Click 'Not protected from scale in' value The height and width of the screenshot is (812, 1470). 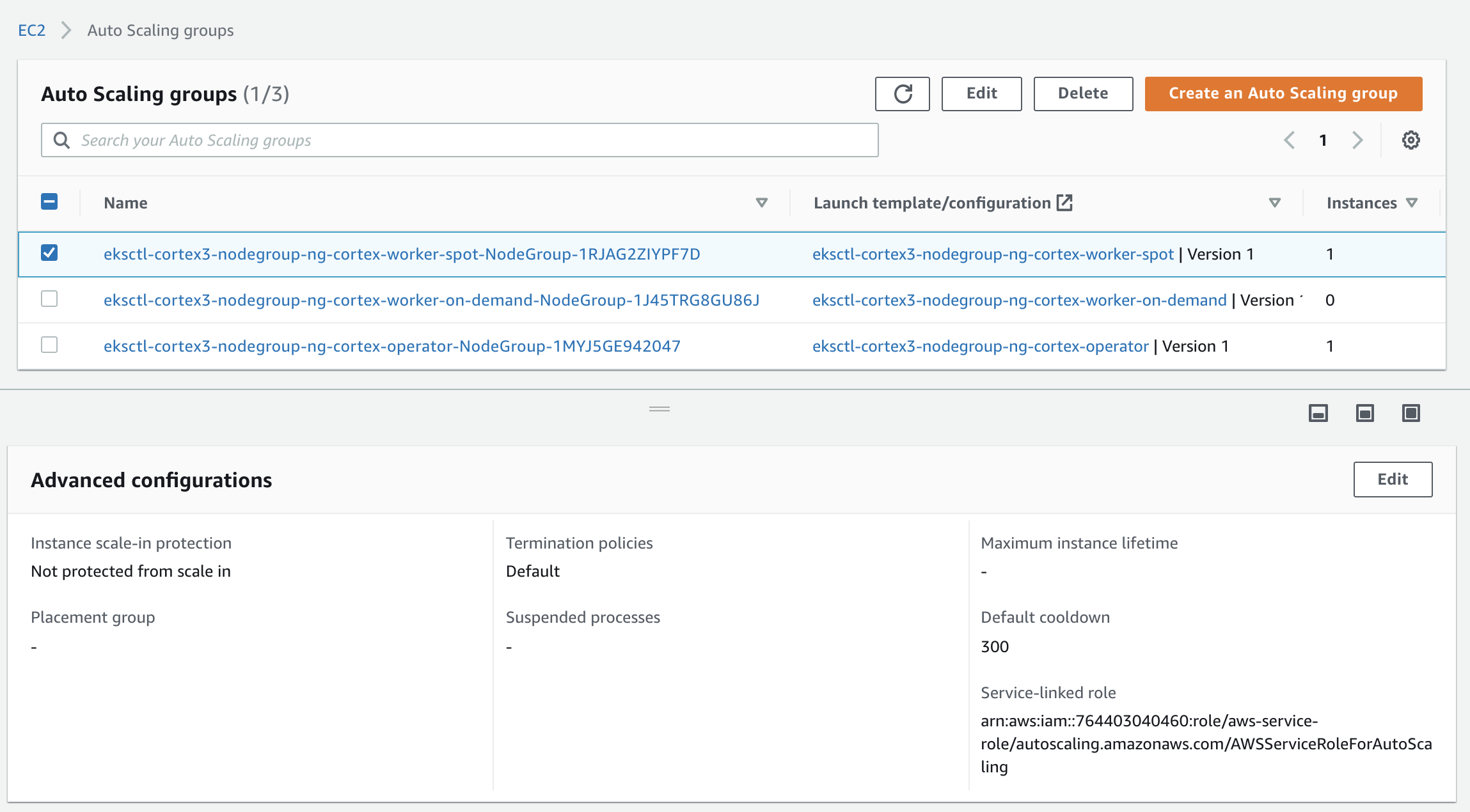click(x=130, y=571)
